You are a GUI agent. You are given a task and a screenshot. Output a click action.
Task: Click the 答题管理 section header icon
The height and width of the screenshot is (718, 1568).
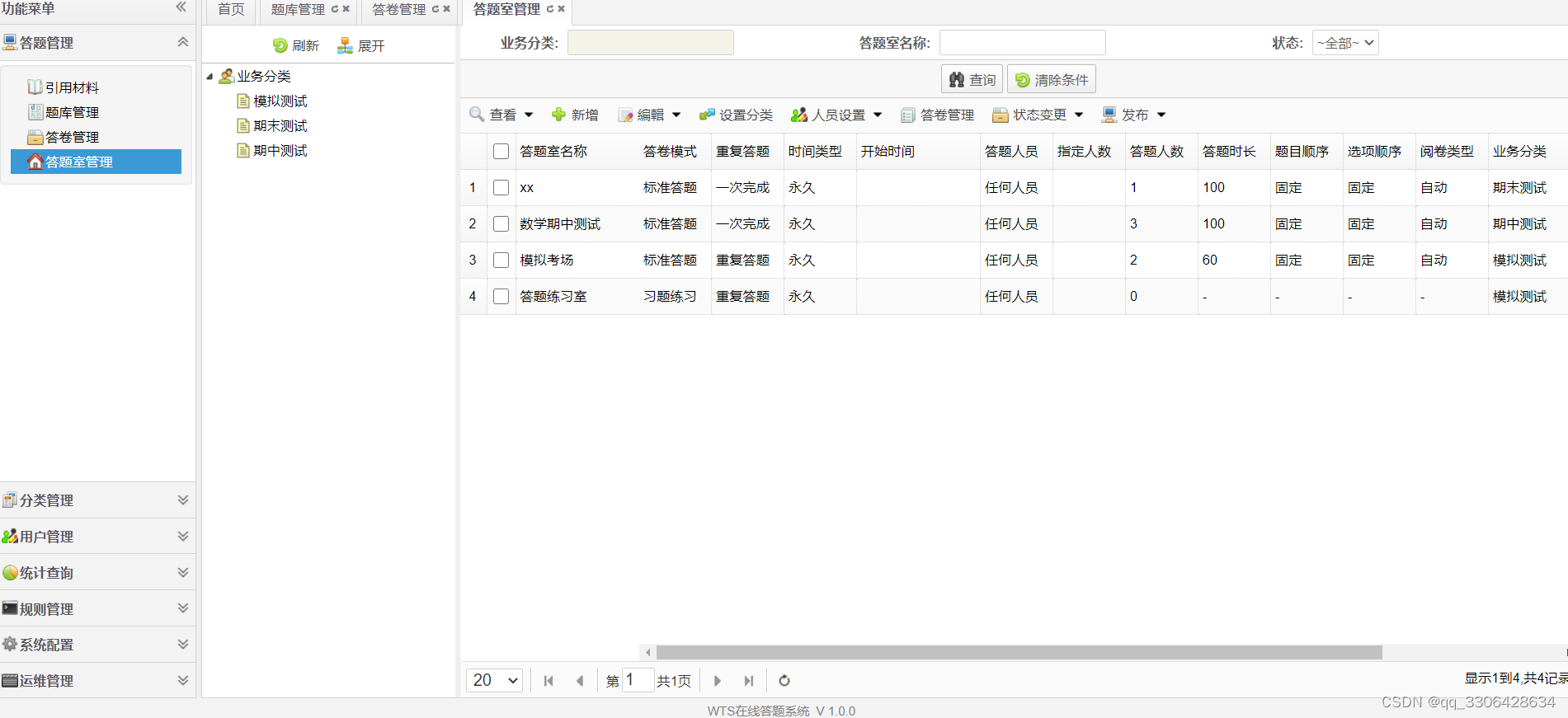9,41
